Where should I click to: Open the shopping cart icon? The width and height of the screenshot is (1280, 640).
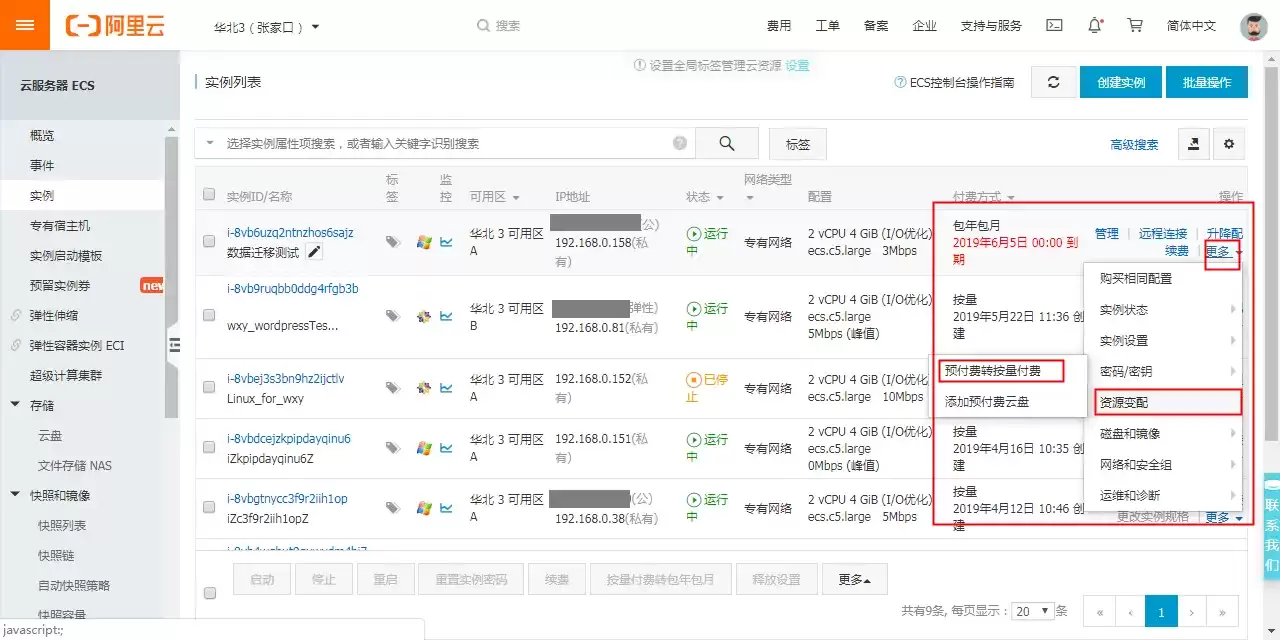click(1135, 25)
